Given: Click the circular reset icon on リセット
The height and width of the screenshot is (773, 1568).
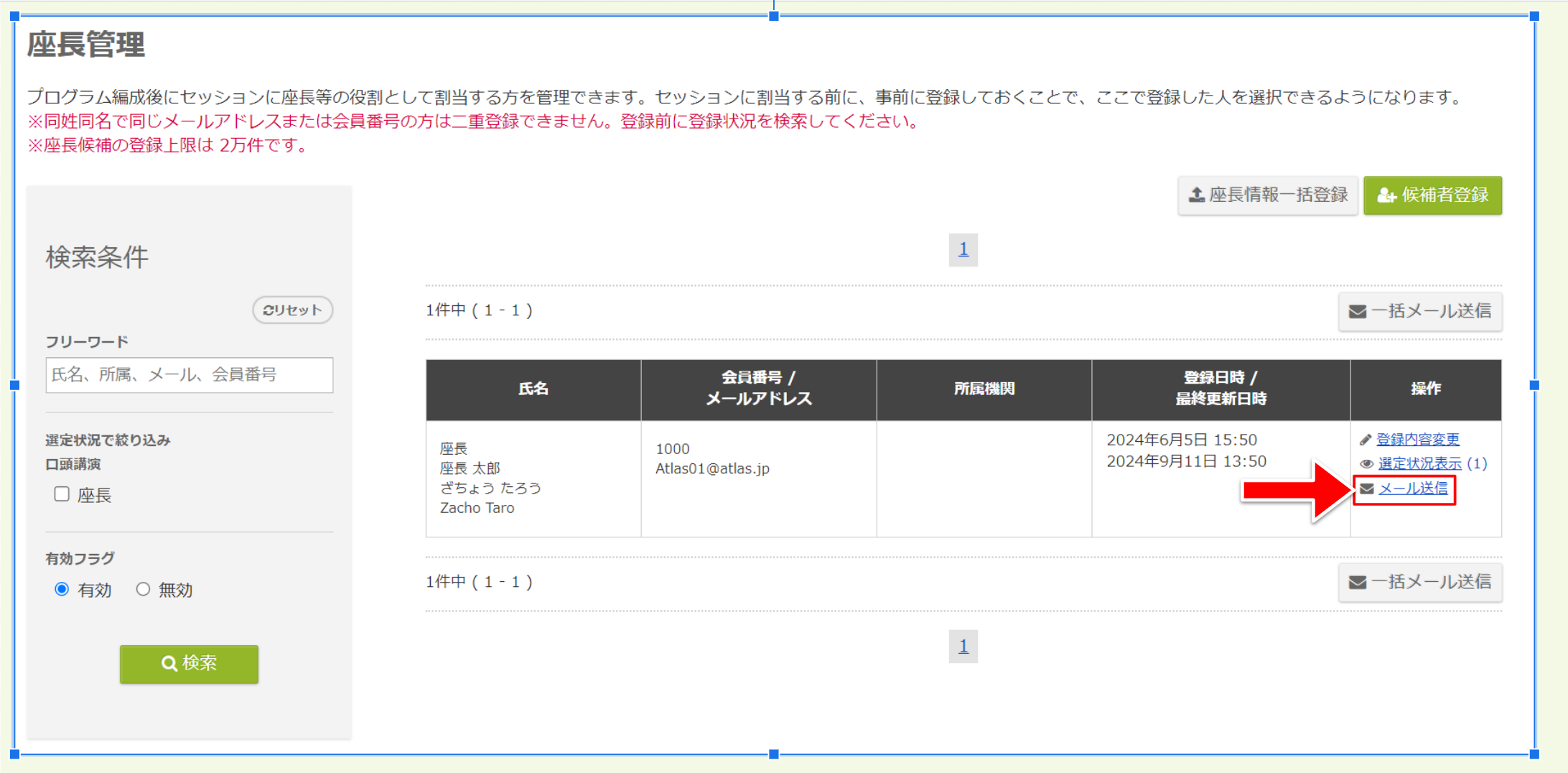Looking at the screenshot, I should [269, 310].
